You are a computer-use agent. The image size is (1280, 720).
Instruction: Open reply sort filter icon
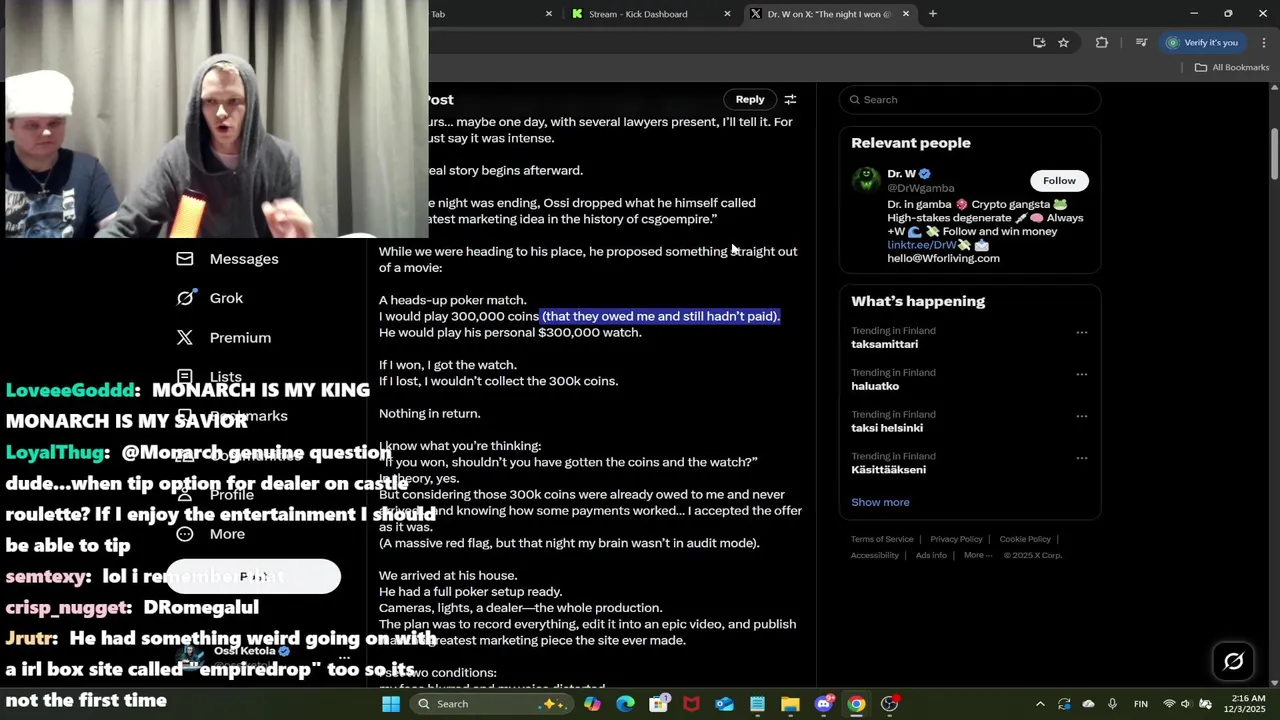tap(790, 99)
